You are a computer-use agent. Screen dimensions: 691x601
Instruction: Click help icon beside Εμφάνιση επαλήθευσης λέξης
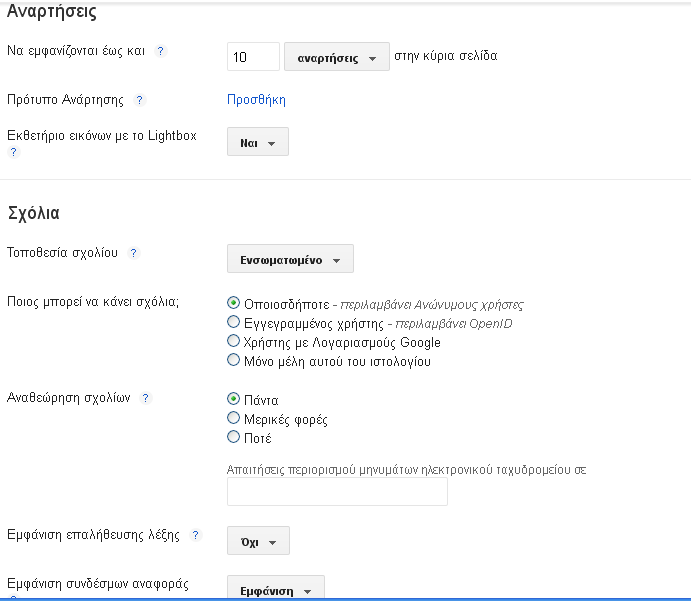[195, 535]
